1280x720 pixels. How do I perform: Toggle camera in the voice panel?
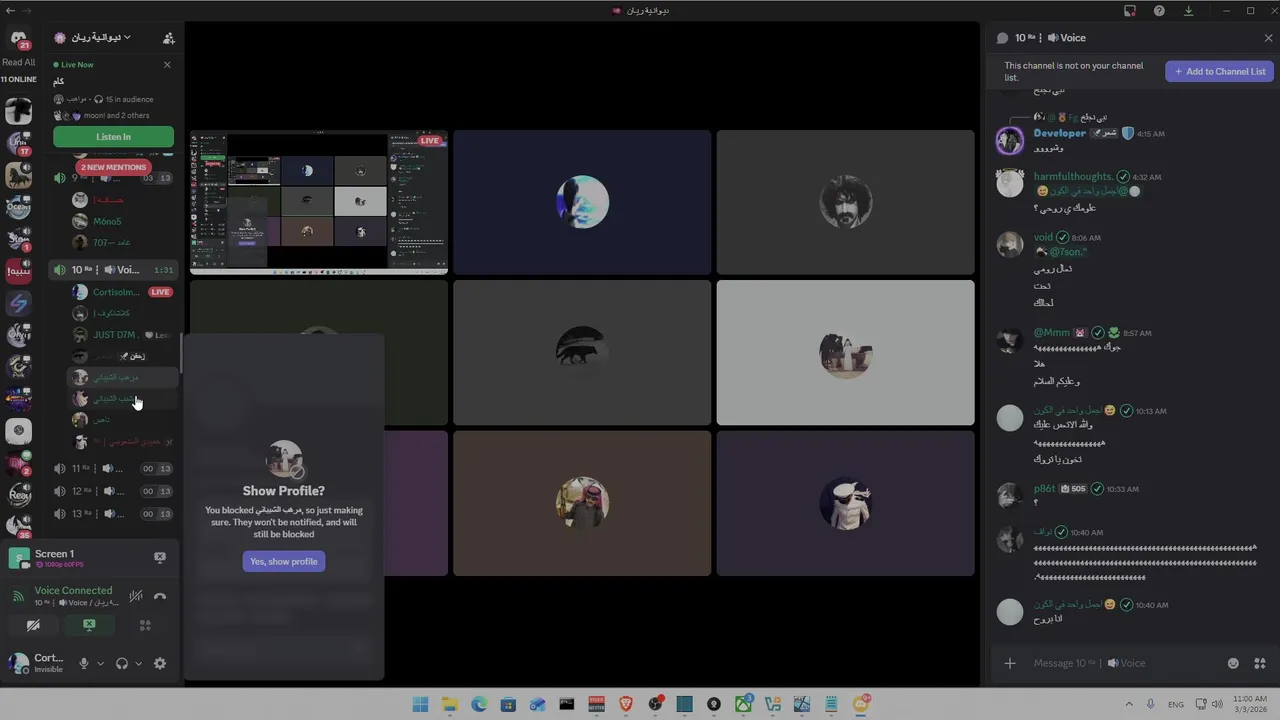33,625
